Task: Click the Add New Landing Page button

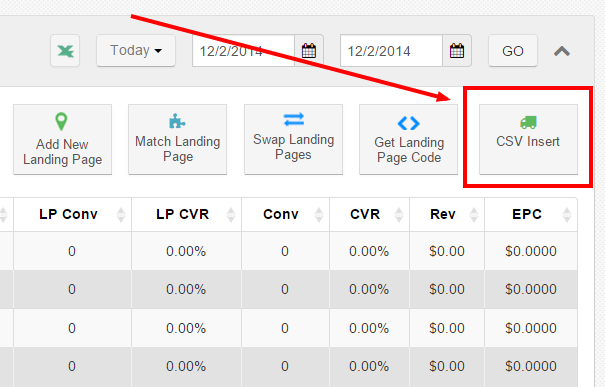Action: coord(63,139)
